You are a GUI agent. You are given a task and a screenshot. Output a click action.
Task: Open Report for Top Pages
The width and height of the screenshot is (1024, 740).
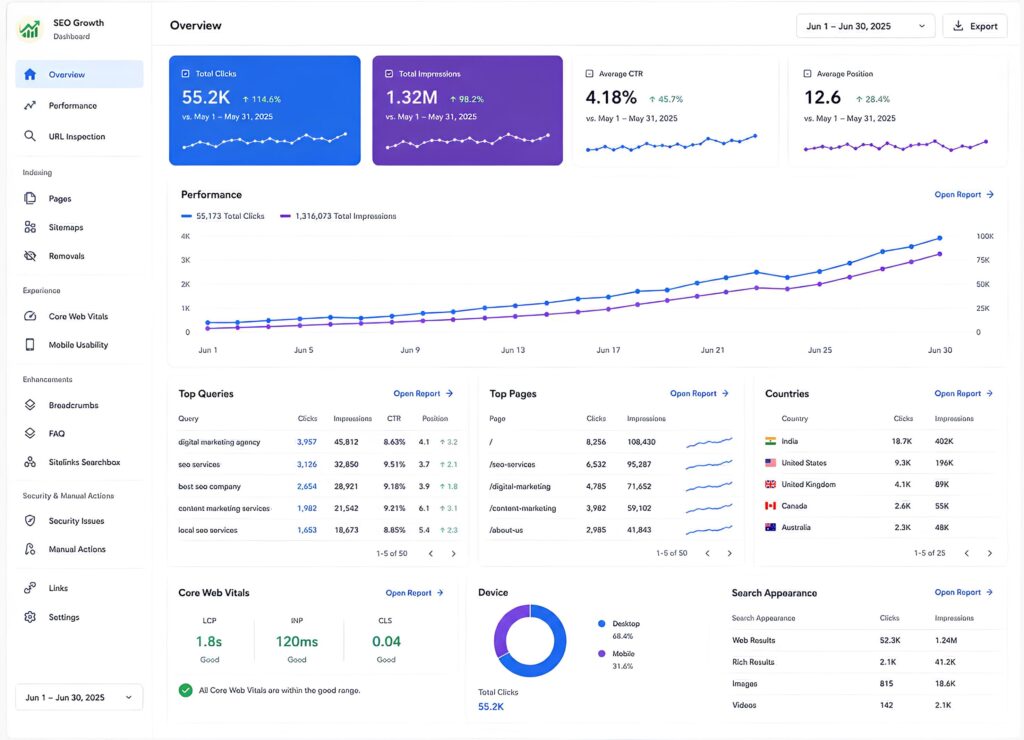pyautogui.click(x=699, y=393)
